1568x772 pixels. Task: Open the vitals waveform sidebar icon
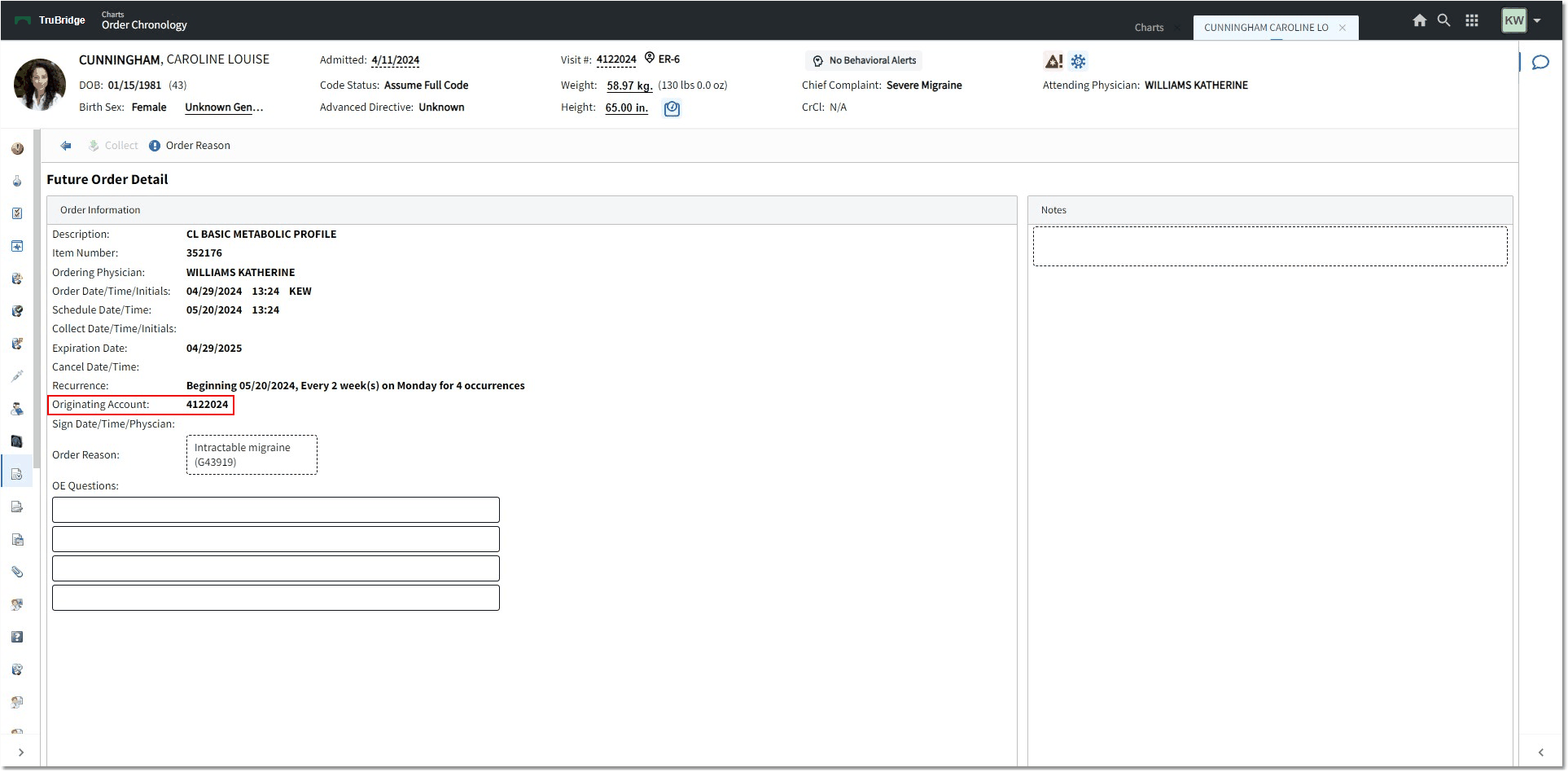tap(17, 246)
